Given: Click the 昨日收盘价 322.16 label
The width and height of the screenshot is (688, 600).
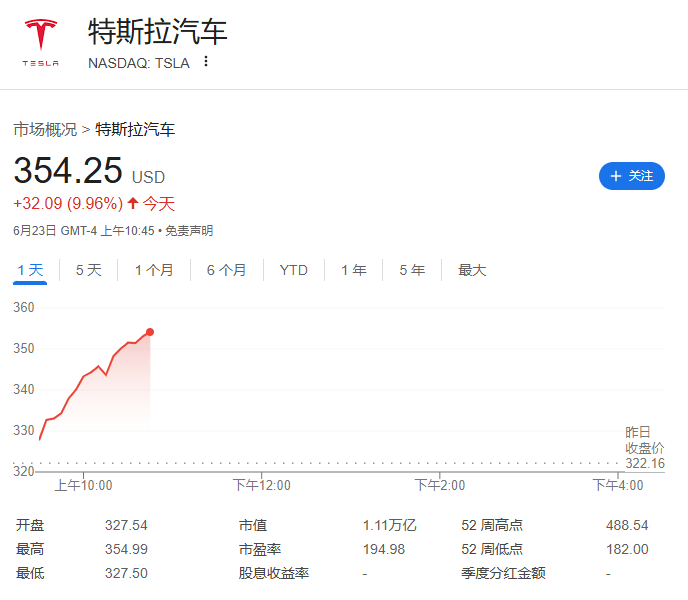Looking at the screenshot, I should point(645,448).
